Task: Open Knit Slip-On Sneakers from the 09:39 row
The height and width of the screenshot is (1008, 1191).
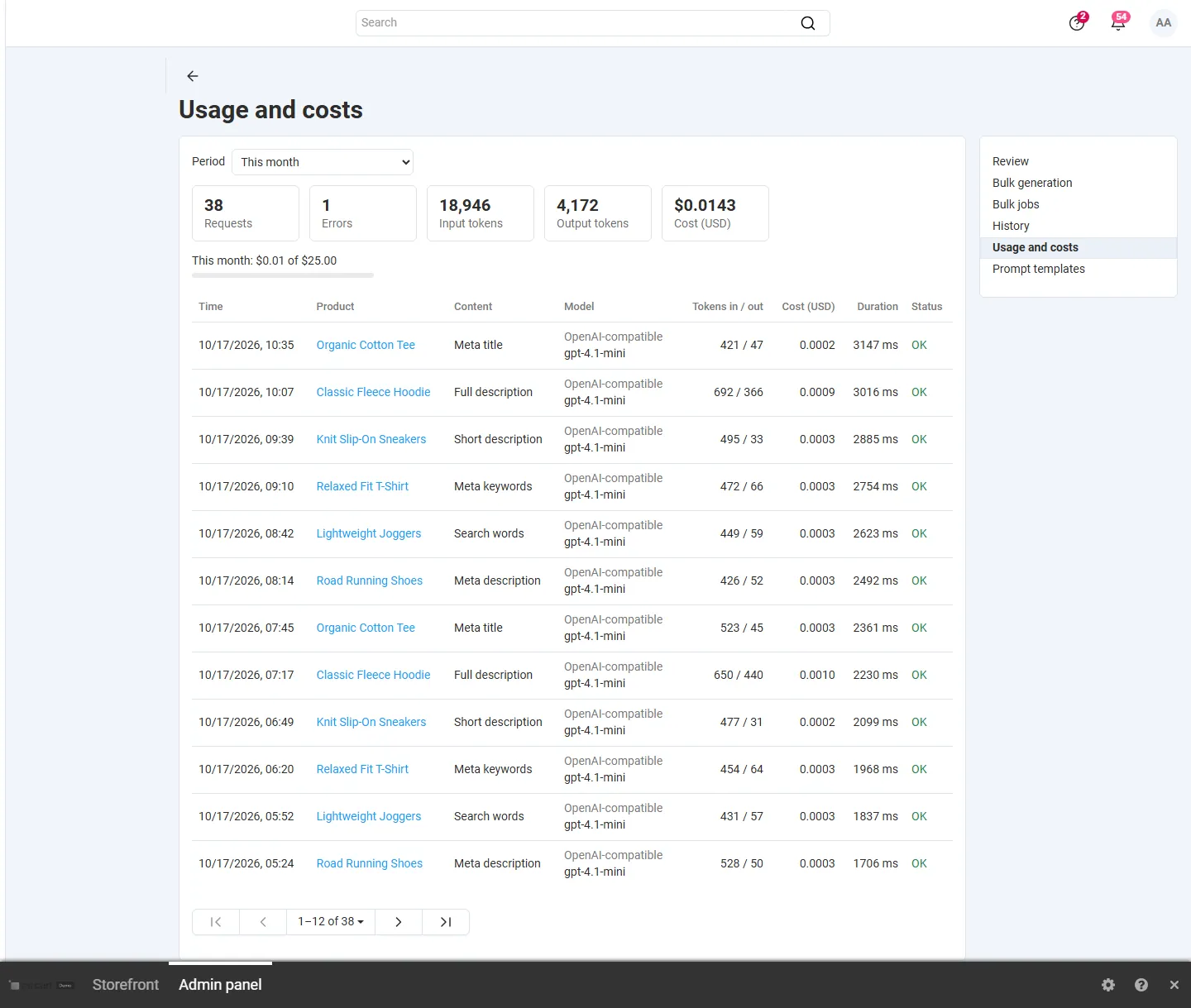Action: (x=371, y=439)
